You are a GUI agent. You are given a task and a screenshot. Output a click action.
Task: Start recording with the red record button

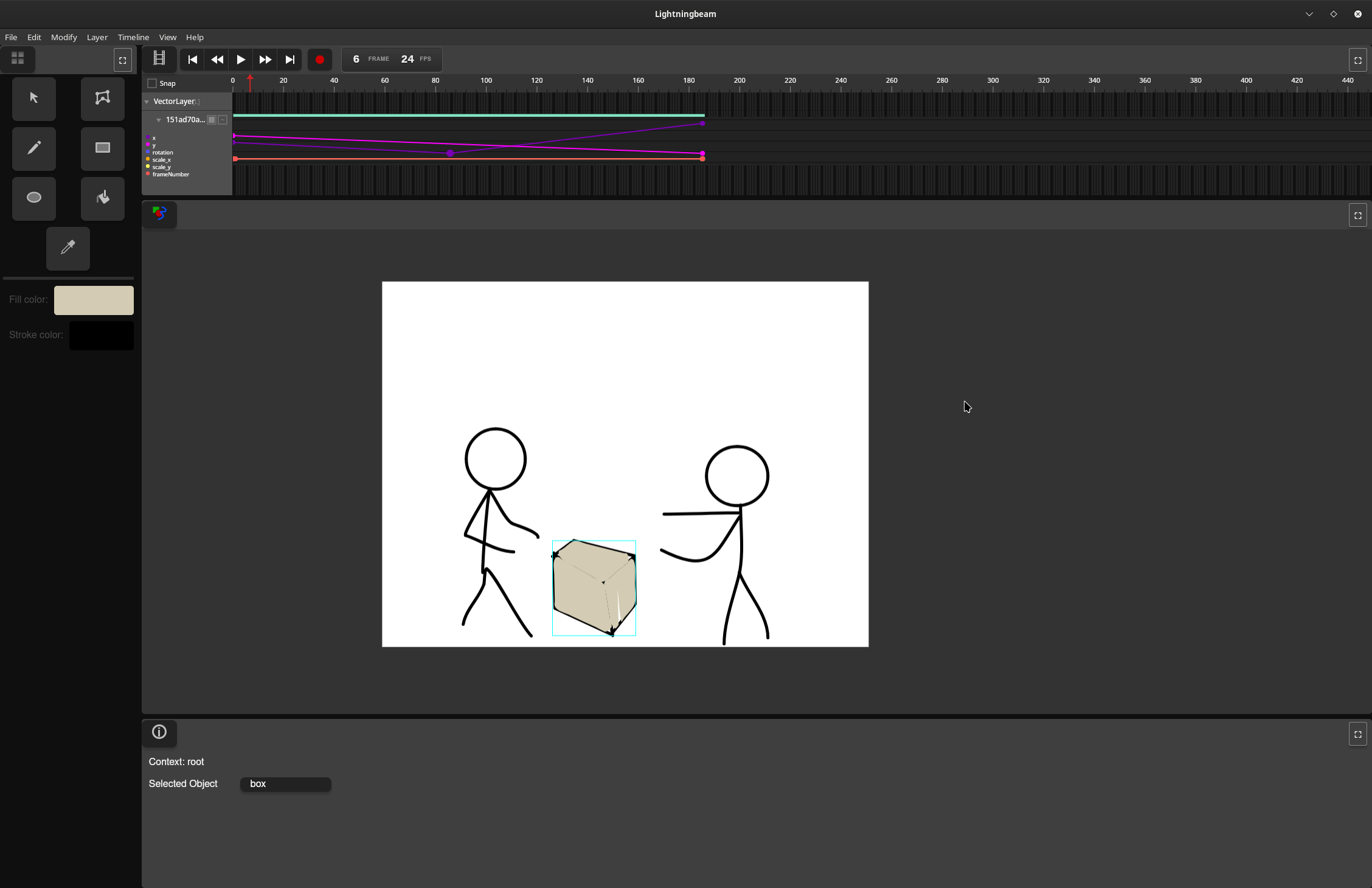click(320, 59)
